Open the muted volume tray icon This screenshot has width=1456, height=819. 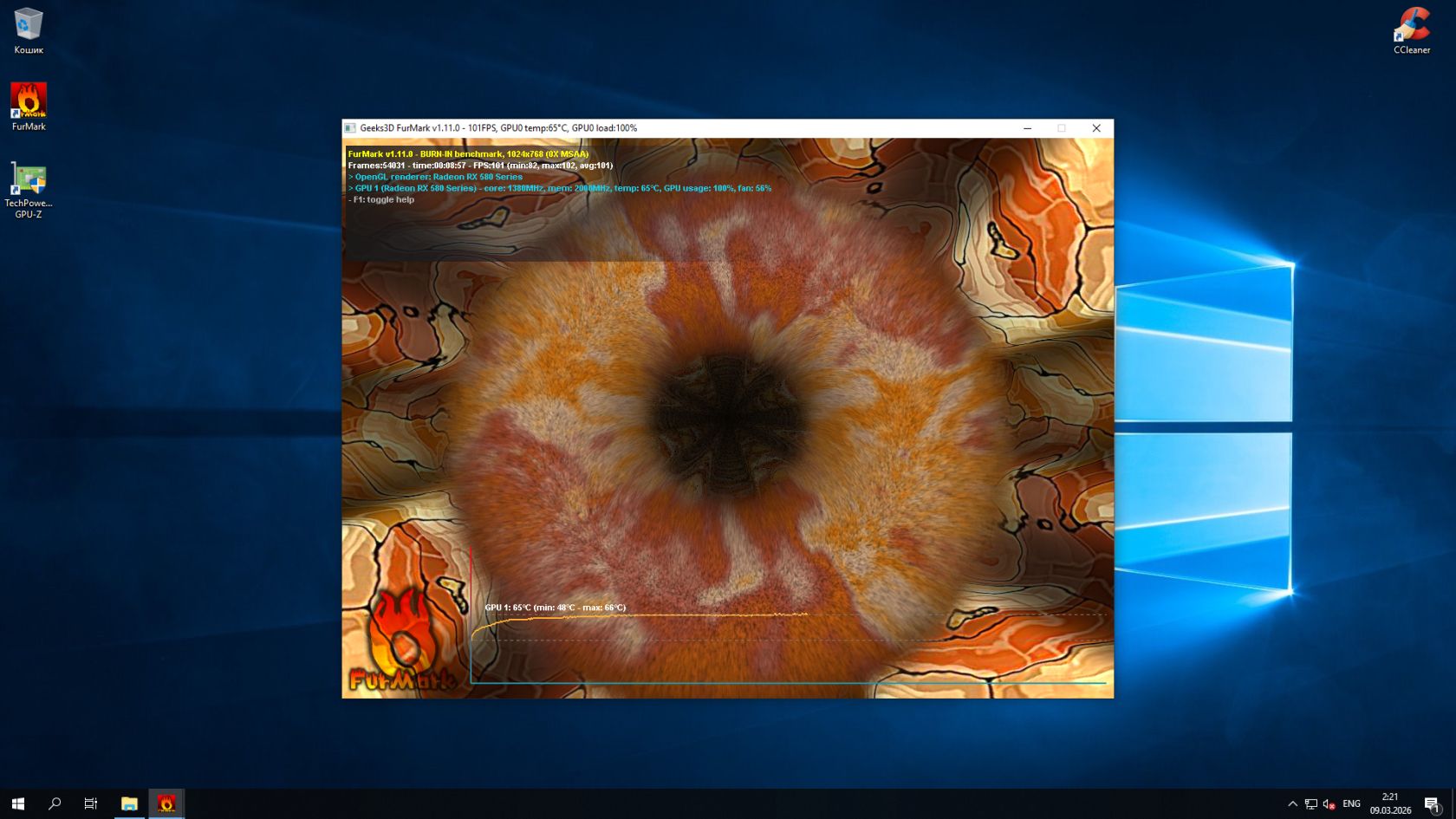pos(1329,803)
